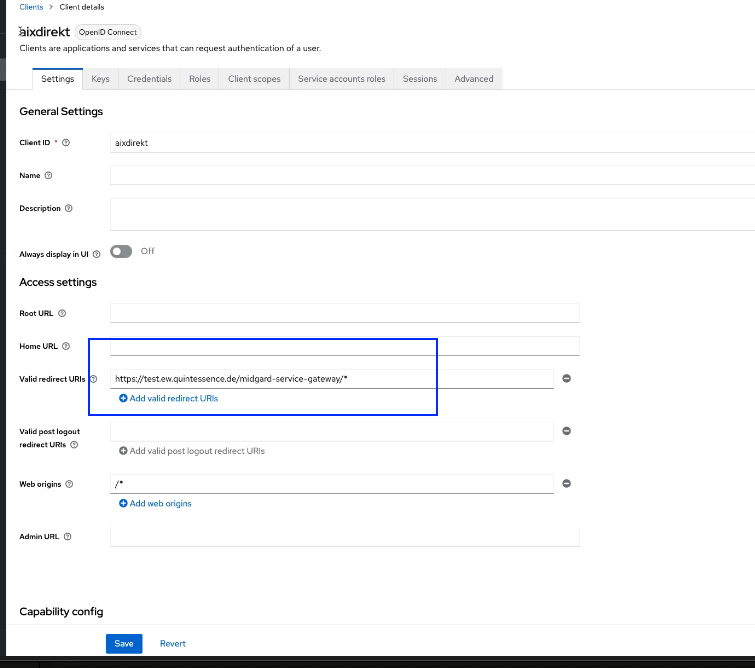Navigate to Clients breadcrumb link

coord(31,7)
